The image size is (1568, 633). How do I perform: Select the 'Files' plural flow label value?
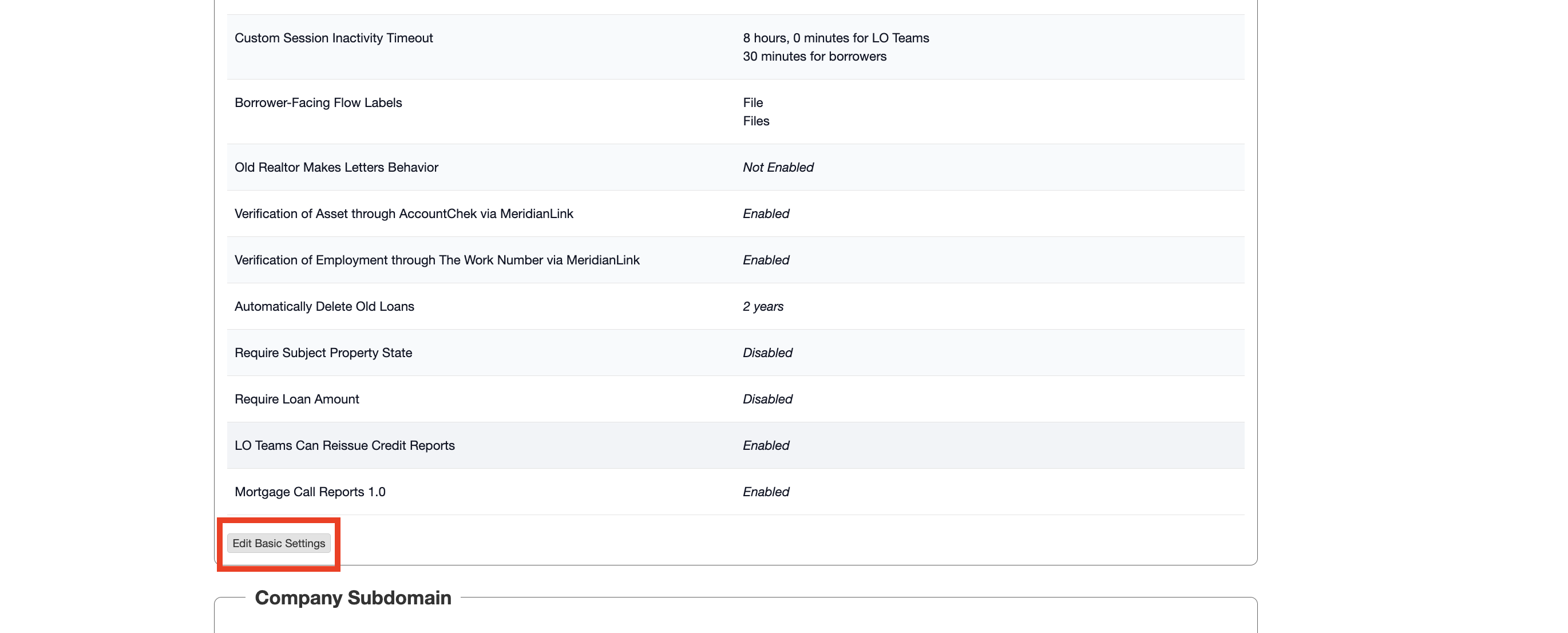pos(756,121)
